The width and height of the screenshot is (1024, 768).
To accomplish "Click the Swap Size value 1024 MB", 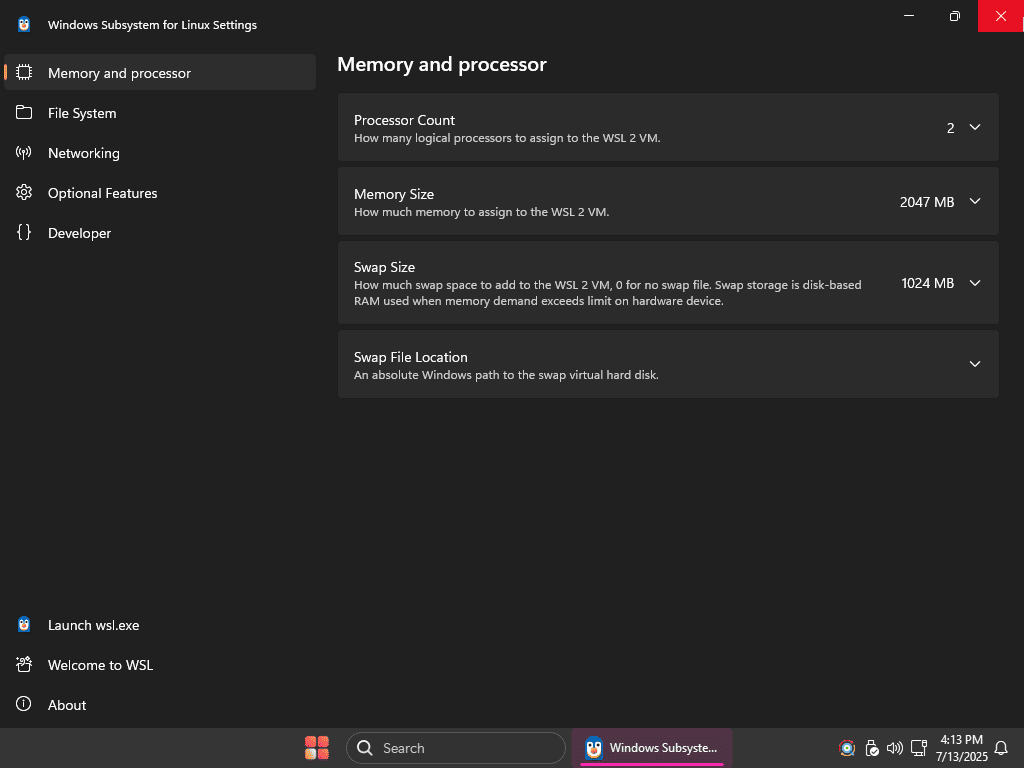I will pyautogui.click(x=927, y=283).
